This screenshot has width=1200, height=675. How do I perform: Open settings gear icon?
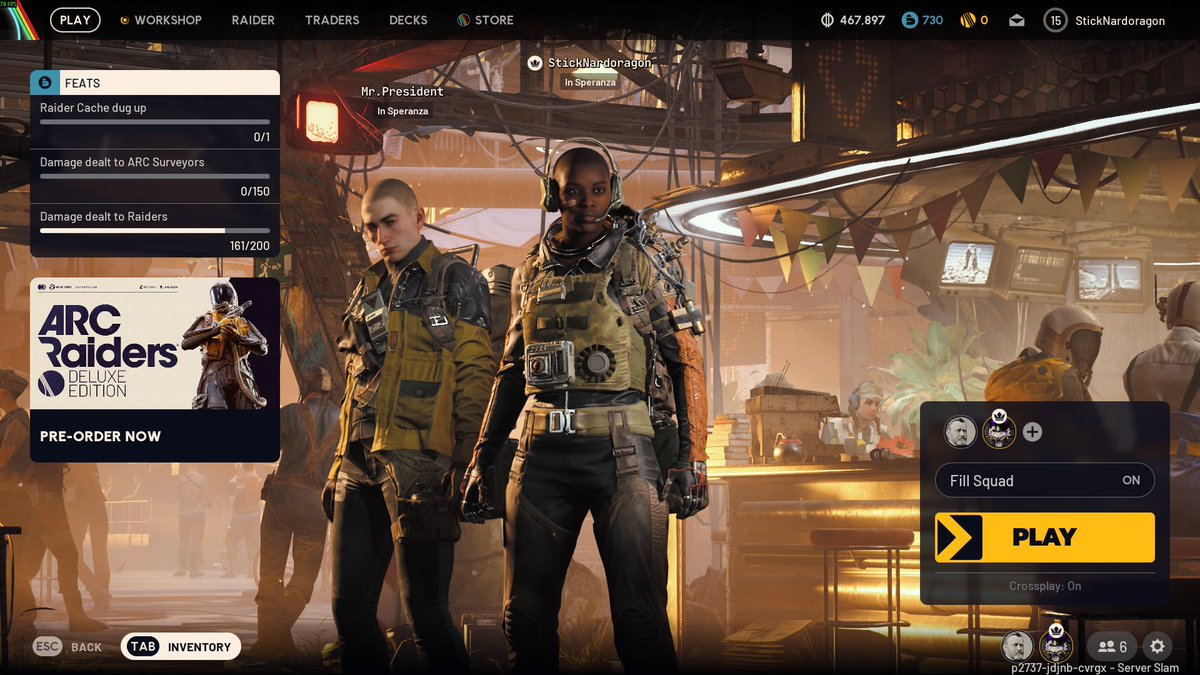point(1157,647)
